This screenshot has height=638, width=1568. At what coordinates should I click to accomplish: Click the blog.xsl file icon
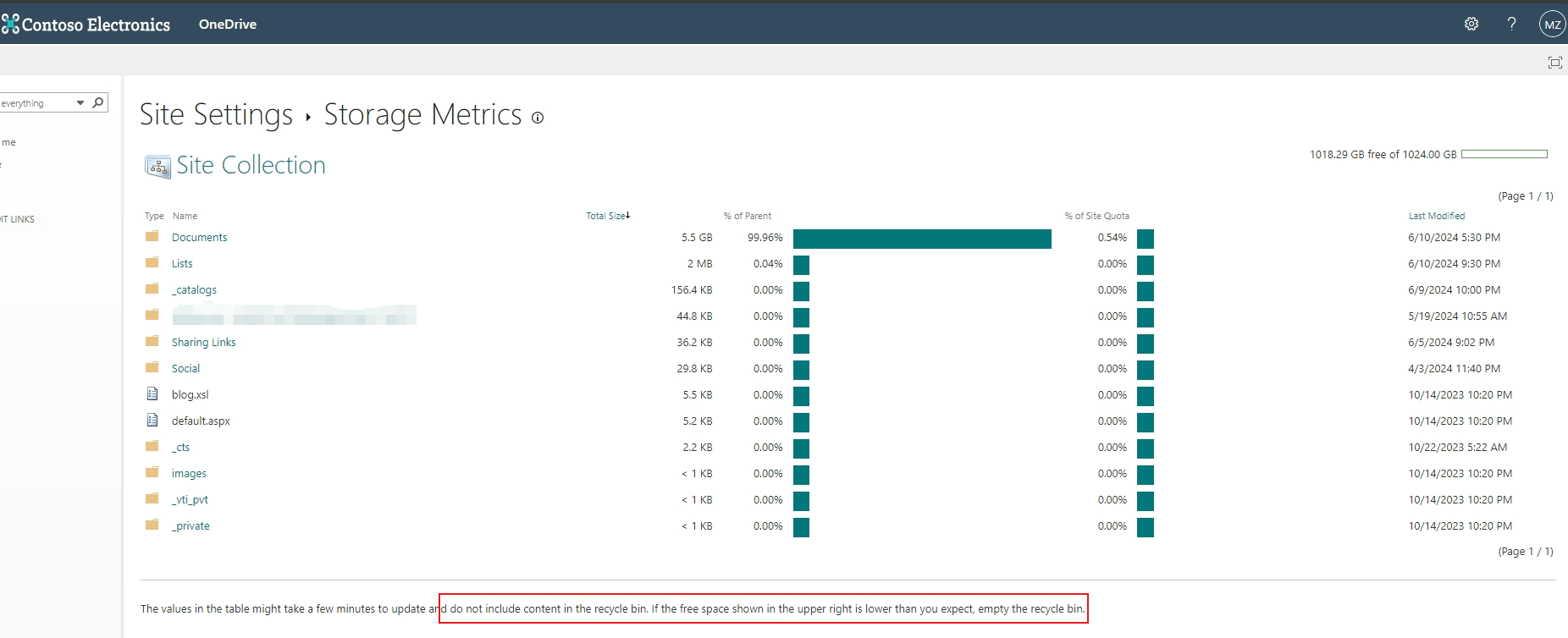tap(152, 393)
